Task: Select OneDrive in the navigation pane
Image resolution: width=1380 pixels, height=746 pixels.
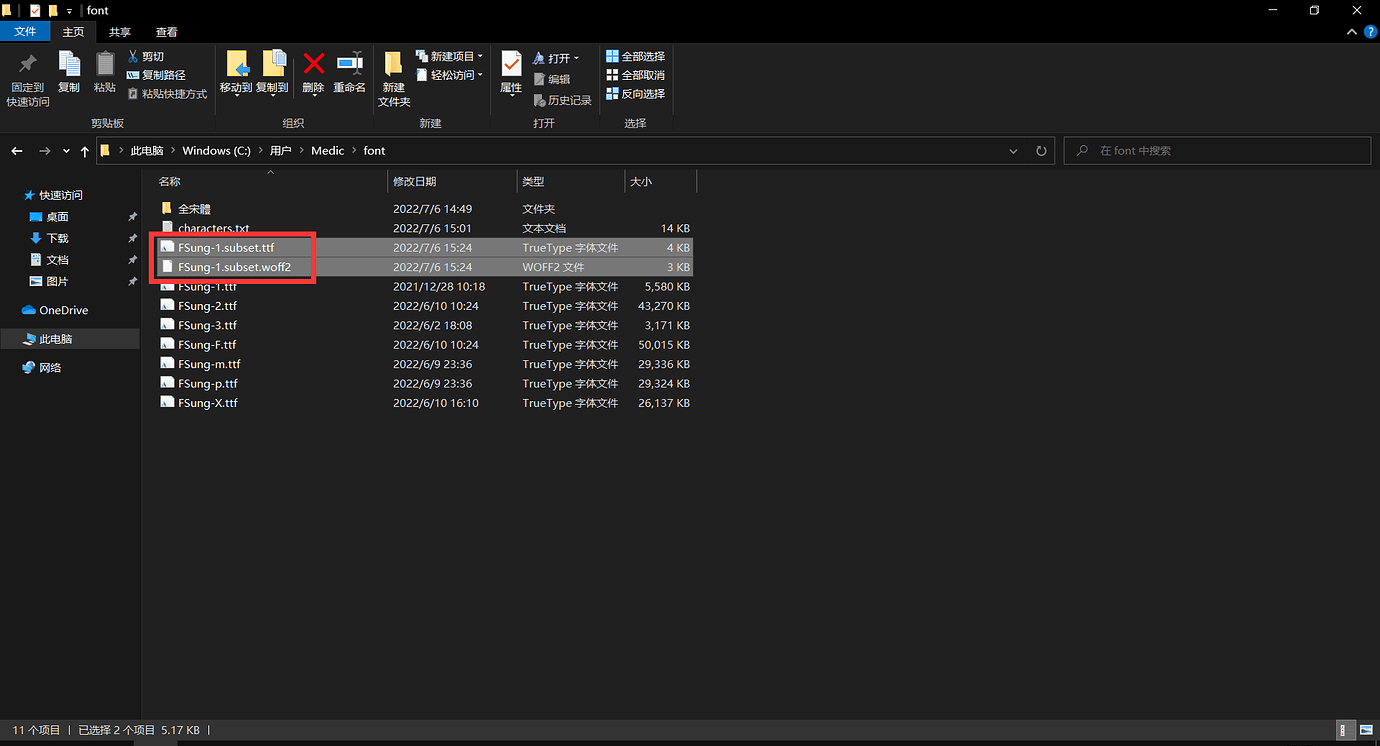Action: click(63, 310)
